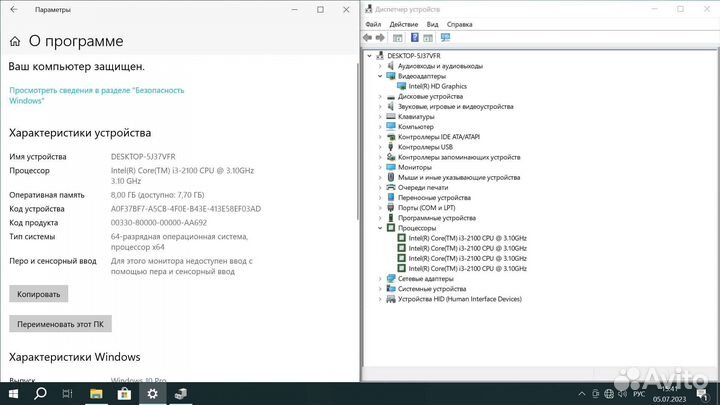This screenshot has height=405, width=720.
Task: Collapse the Процессоры node
Action: coord(380,228)
